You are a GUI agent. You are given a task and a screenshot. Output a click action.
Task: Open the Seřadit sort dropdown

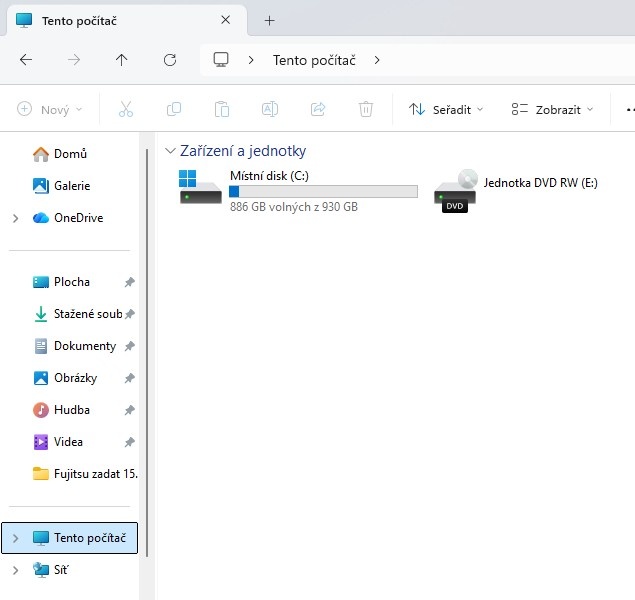(x=446, y=109)
